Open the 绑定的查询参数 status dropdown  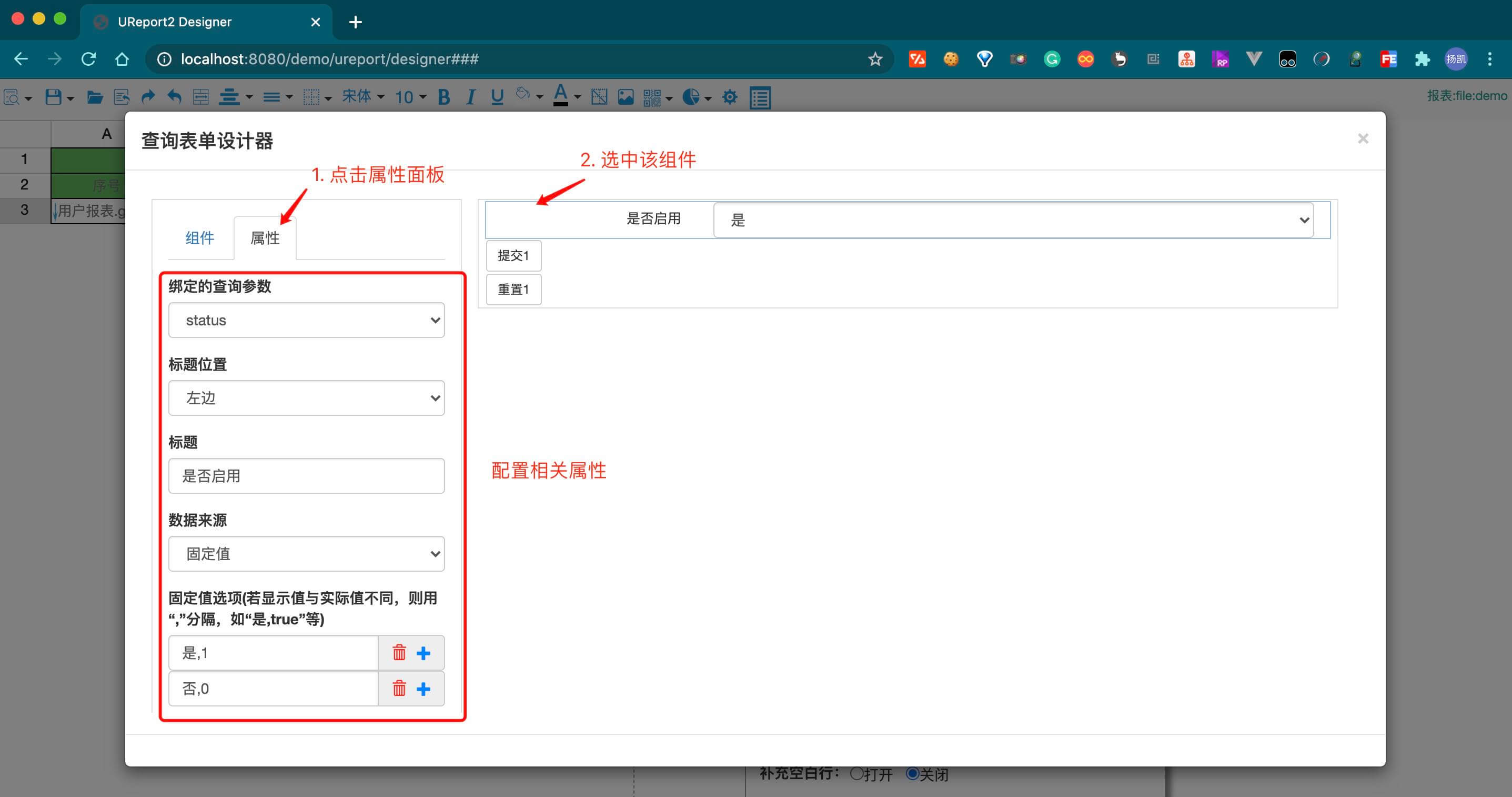306,320
